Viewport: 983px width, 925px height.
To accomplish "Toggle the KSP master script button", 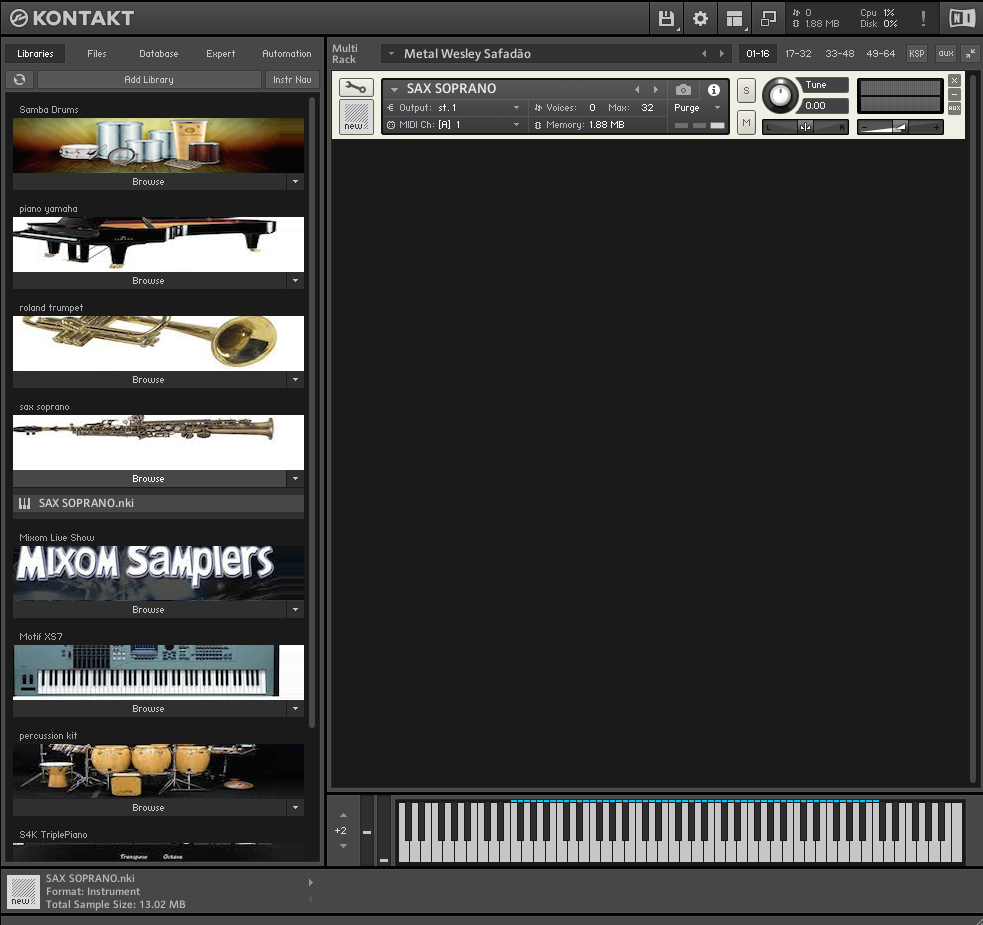I will coord(917,54).
